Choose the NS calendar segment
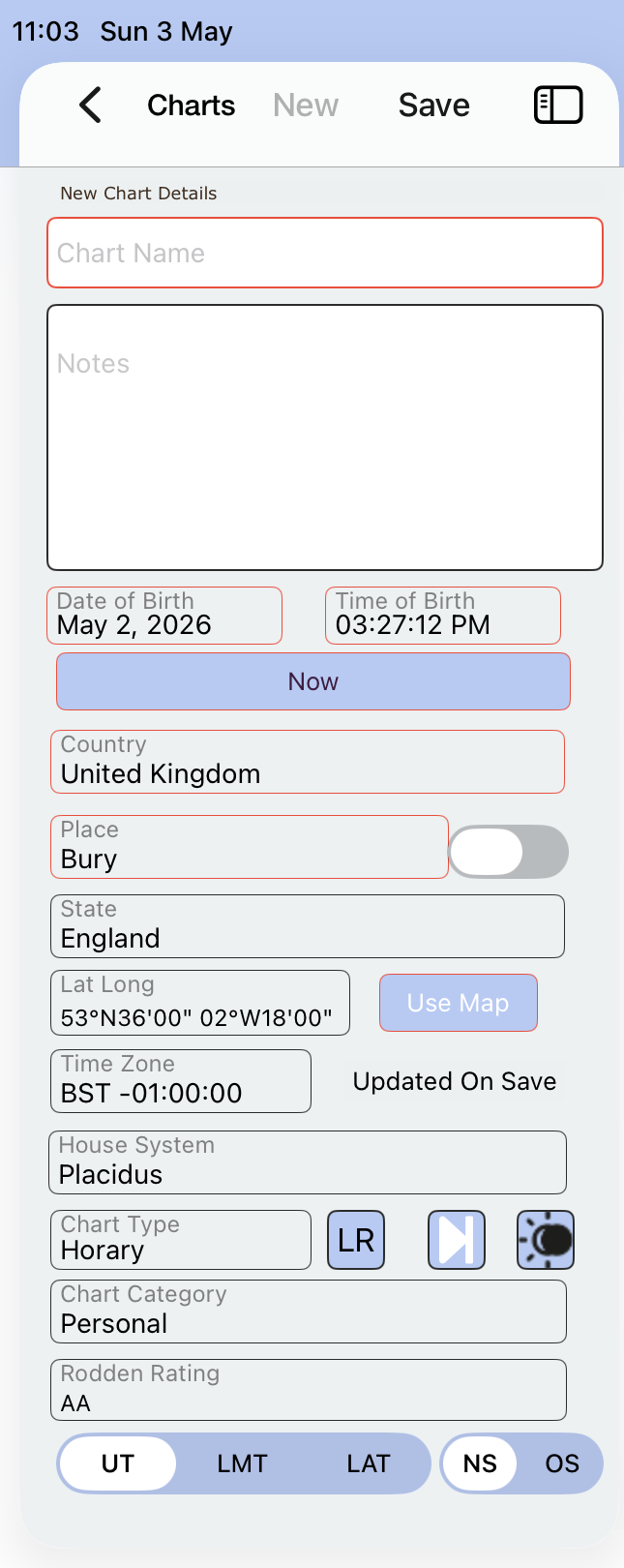Viewport: 624px width, 1568px height. [480, 1463]
